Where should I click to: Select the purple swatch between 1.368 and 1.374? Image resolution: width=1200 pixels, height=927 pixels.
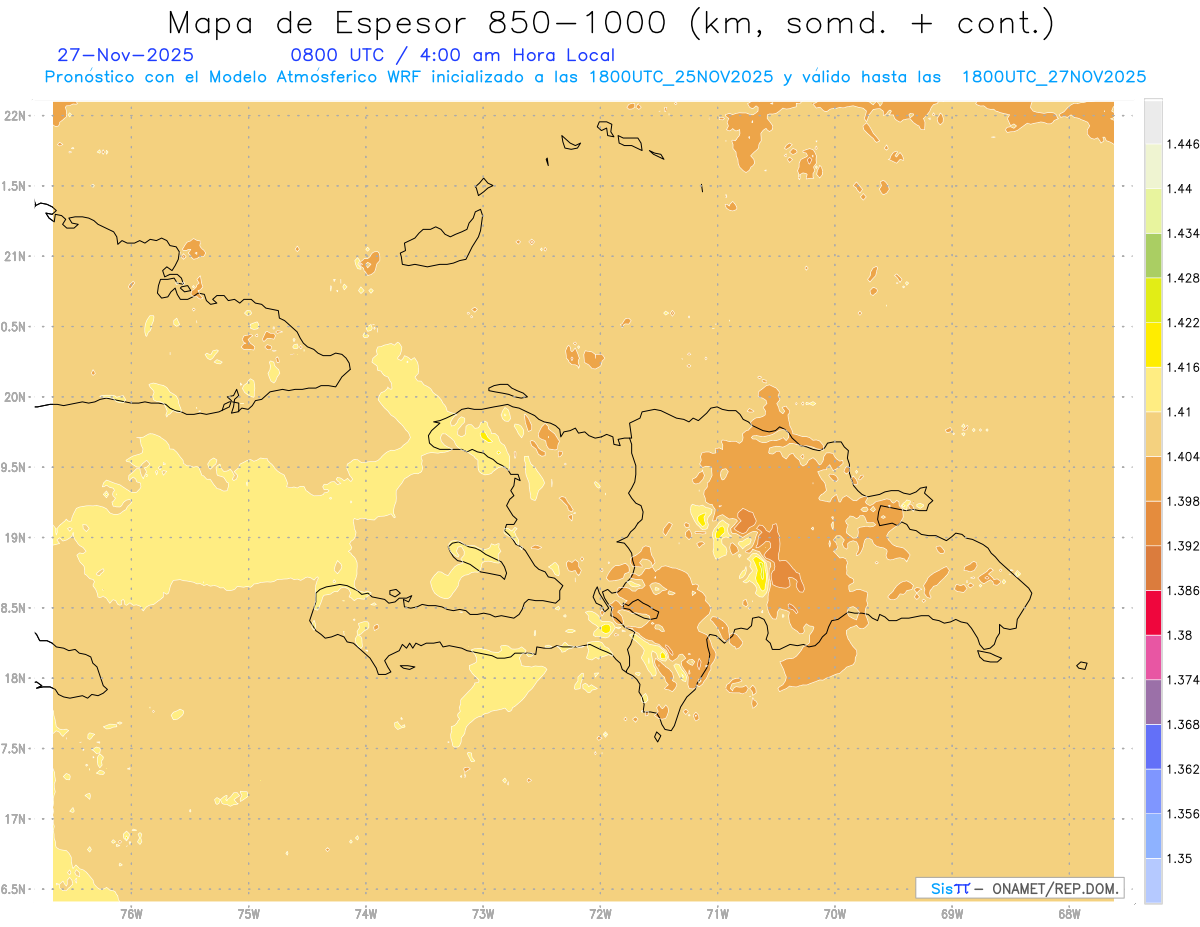click(1153, 702)
